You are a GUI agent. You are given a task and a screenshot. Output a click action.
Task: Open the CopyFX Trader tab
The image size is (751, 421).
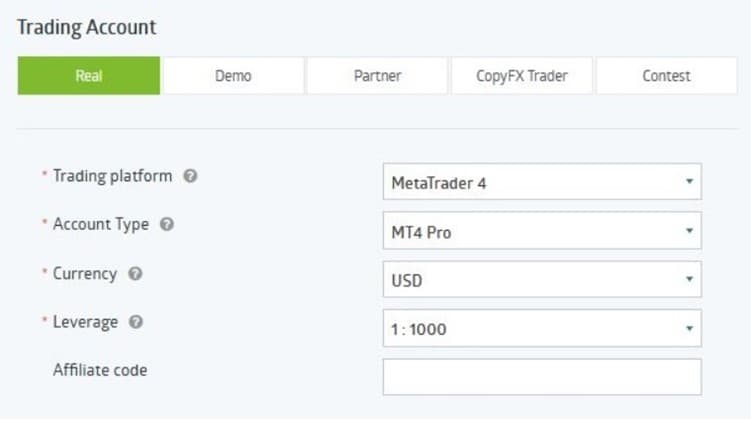coord(522,76)
